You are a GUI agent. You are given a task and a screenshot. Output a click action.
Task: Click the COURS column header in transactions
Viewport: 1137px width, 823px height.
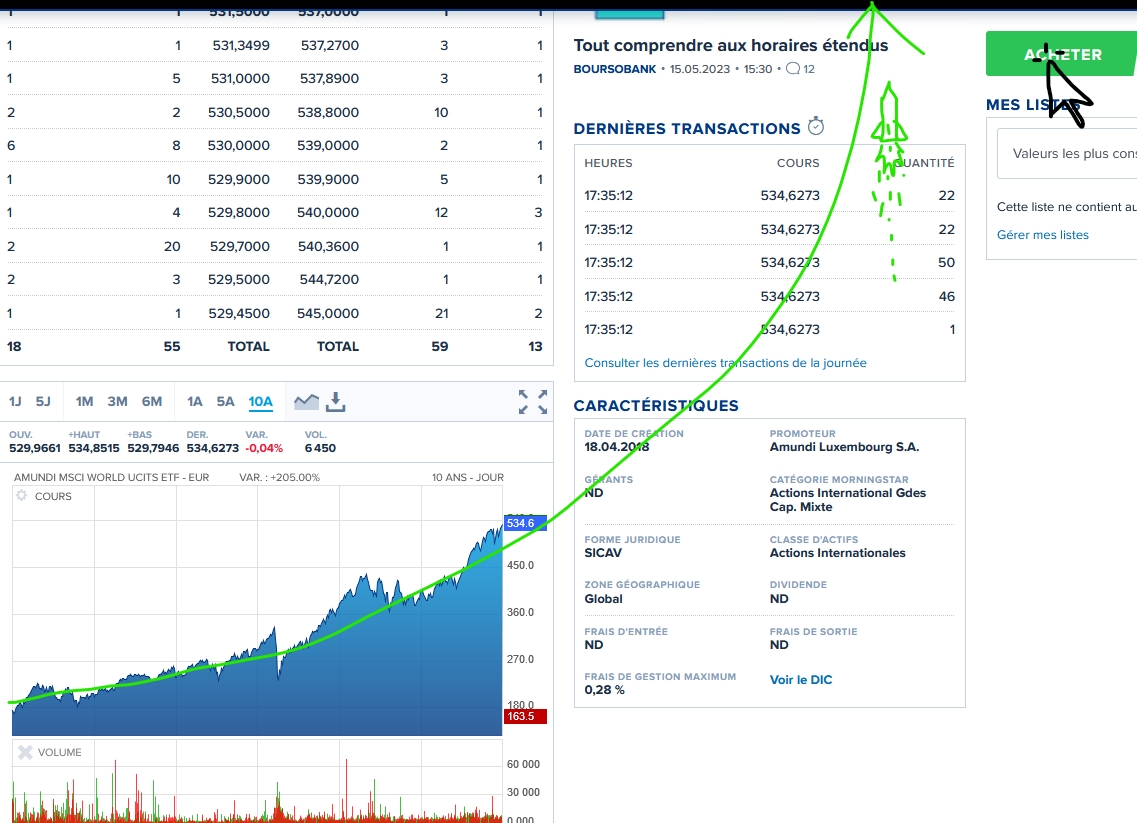coord(798,163)
